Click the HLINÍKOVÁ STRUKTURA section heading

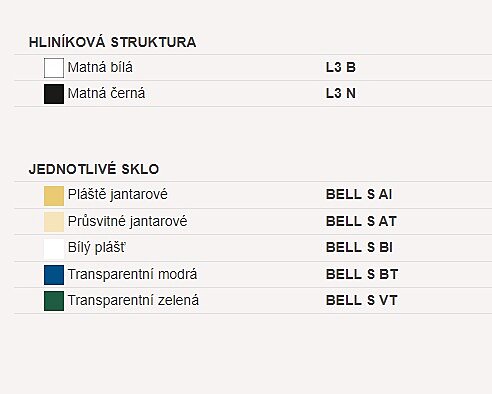pos(112,42)
